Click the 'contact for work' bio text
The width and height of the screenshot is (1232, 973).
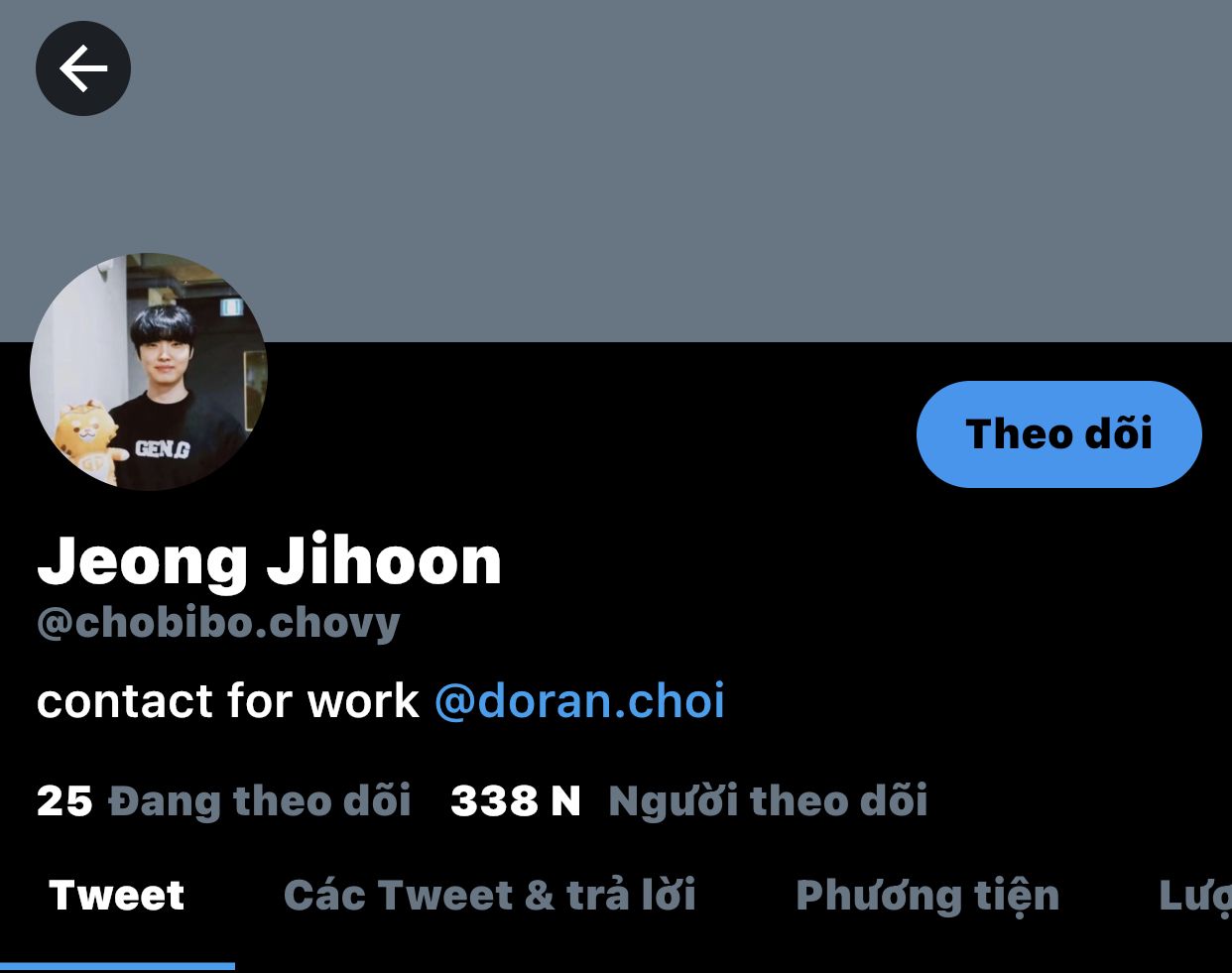[x=227, y=701]
